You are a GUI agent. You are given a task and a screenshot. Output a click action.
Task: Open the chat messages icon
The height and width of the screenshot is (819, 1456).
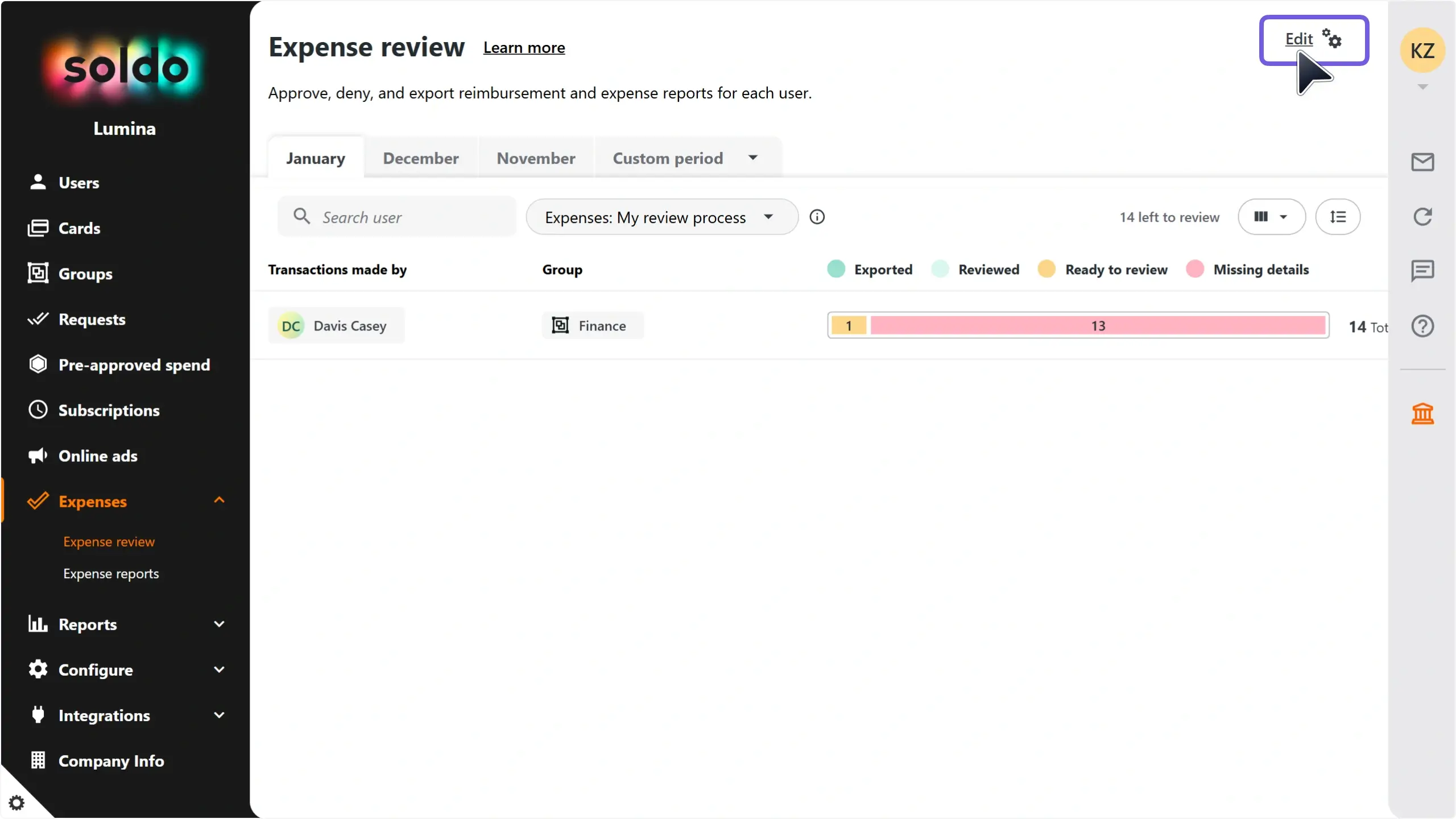1422,270
